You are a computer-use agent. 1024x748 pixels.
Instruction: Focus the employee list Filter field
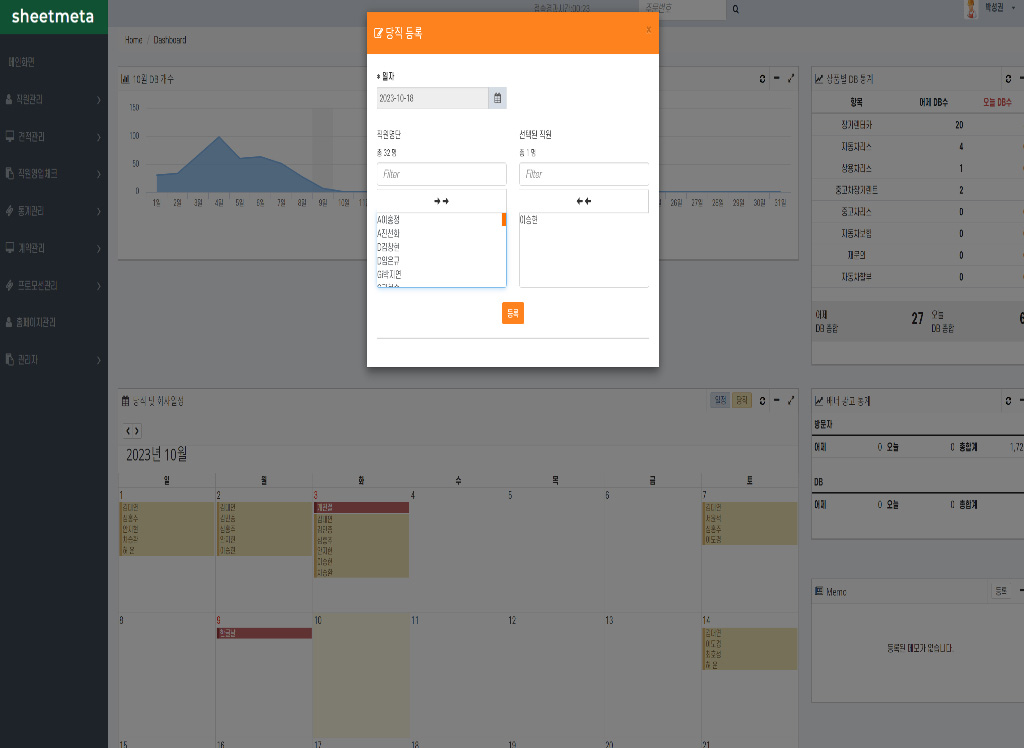coord(441,174)
